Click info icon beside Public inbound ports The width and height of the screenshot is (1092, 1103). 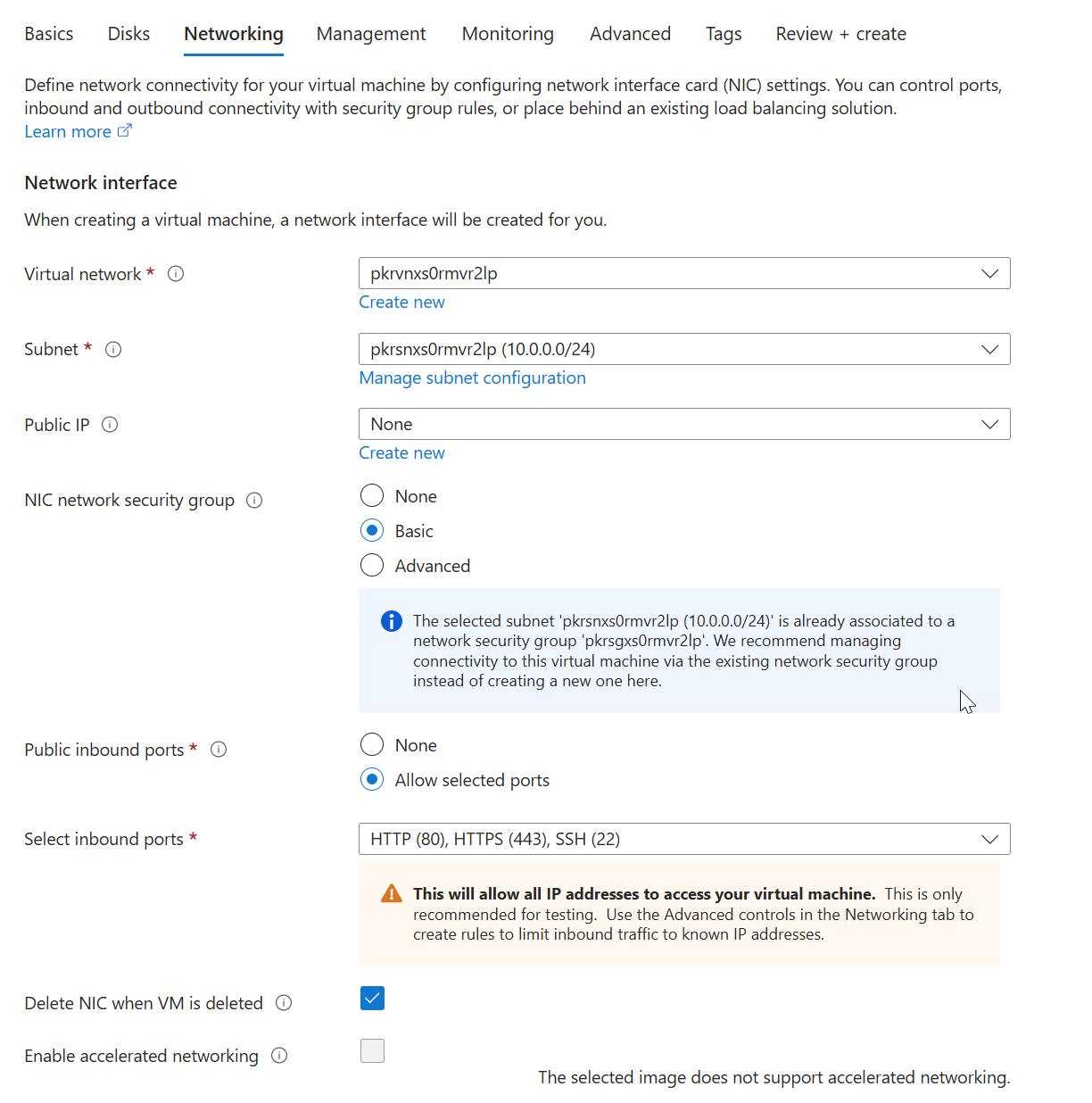click(x=219, y=750)
